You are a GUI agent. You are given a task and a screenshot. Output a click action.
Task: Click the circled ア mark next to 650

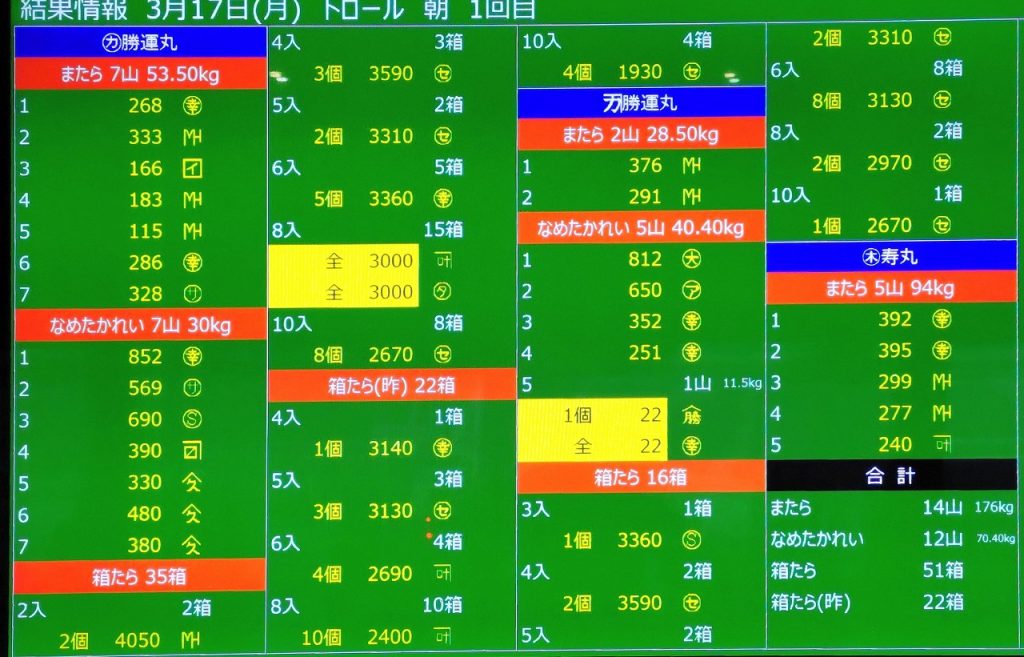tap(692, 290)
